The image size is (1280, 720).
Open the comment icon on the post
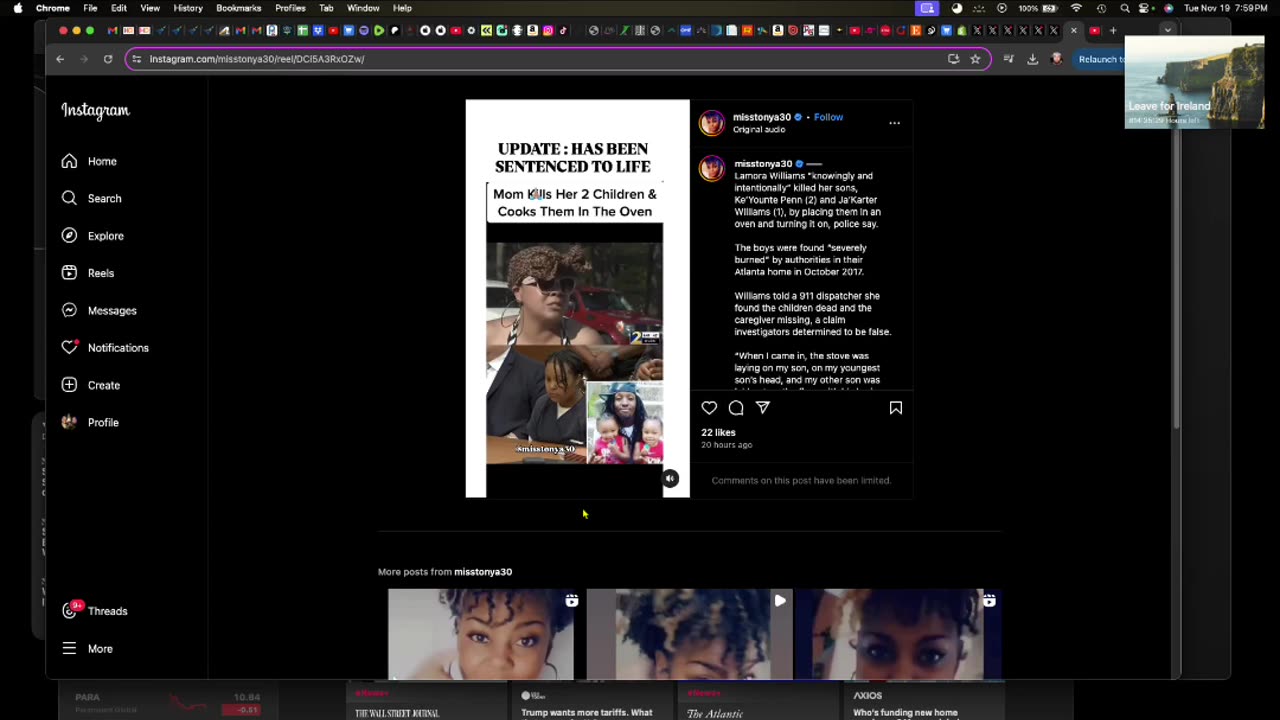(x=736, y=408)
